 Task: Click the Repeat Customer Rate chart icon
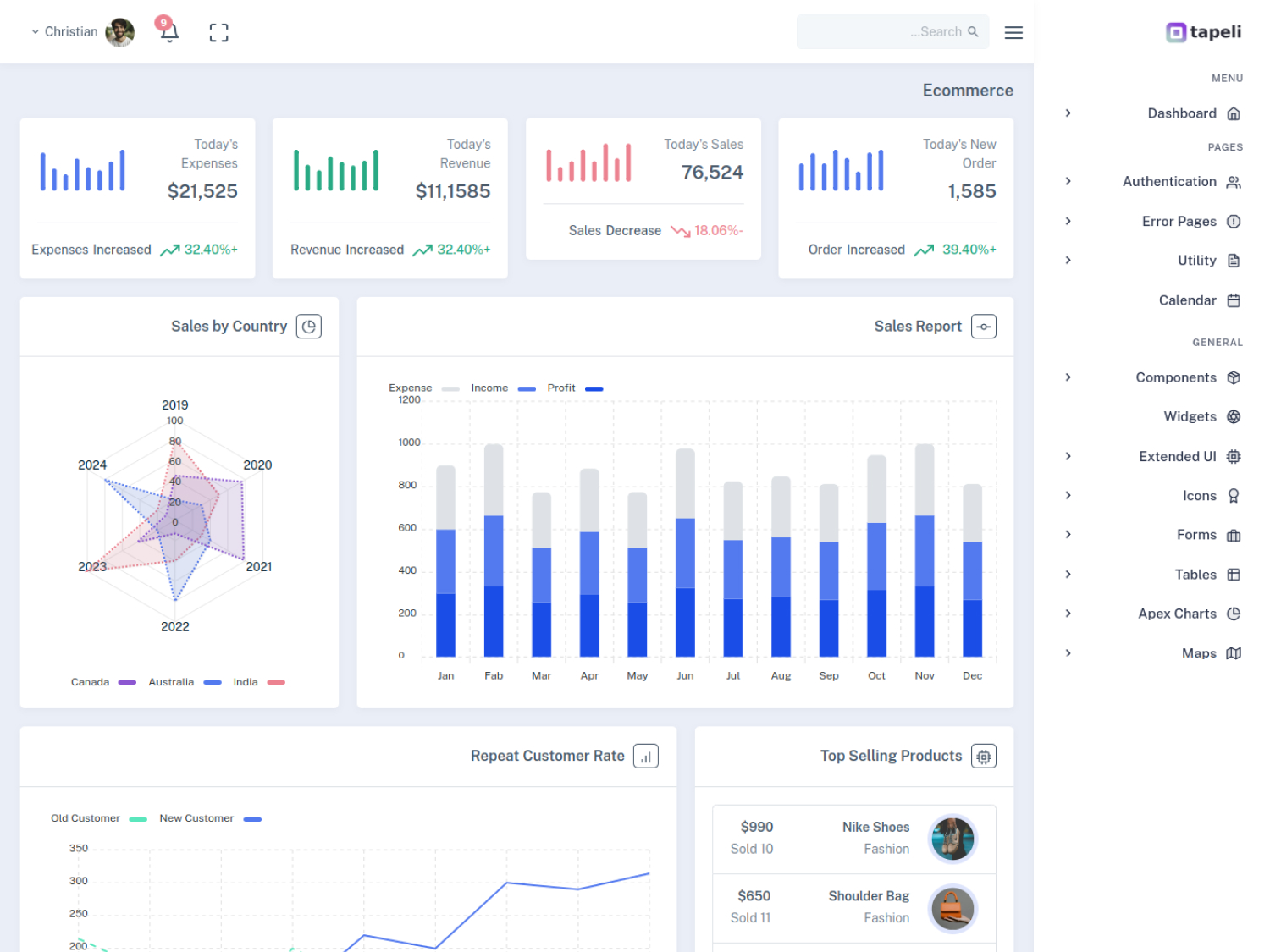coord(646,757)
